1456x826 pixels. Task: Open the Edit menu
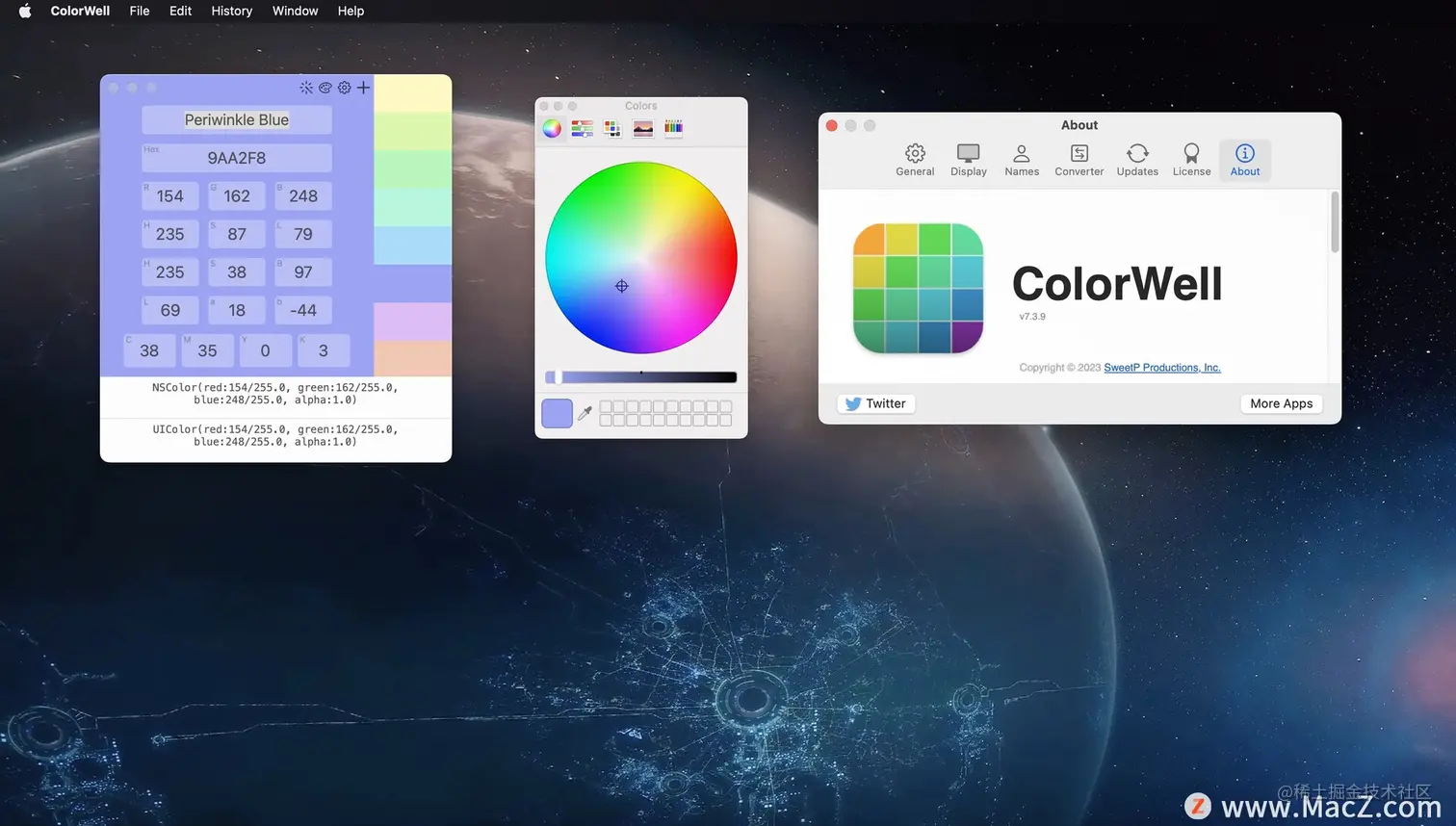tap(180, 11)
